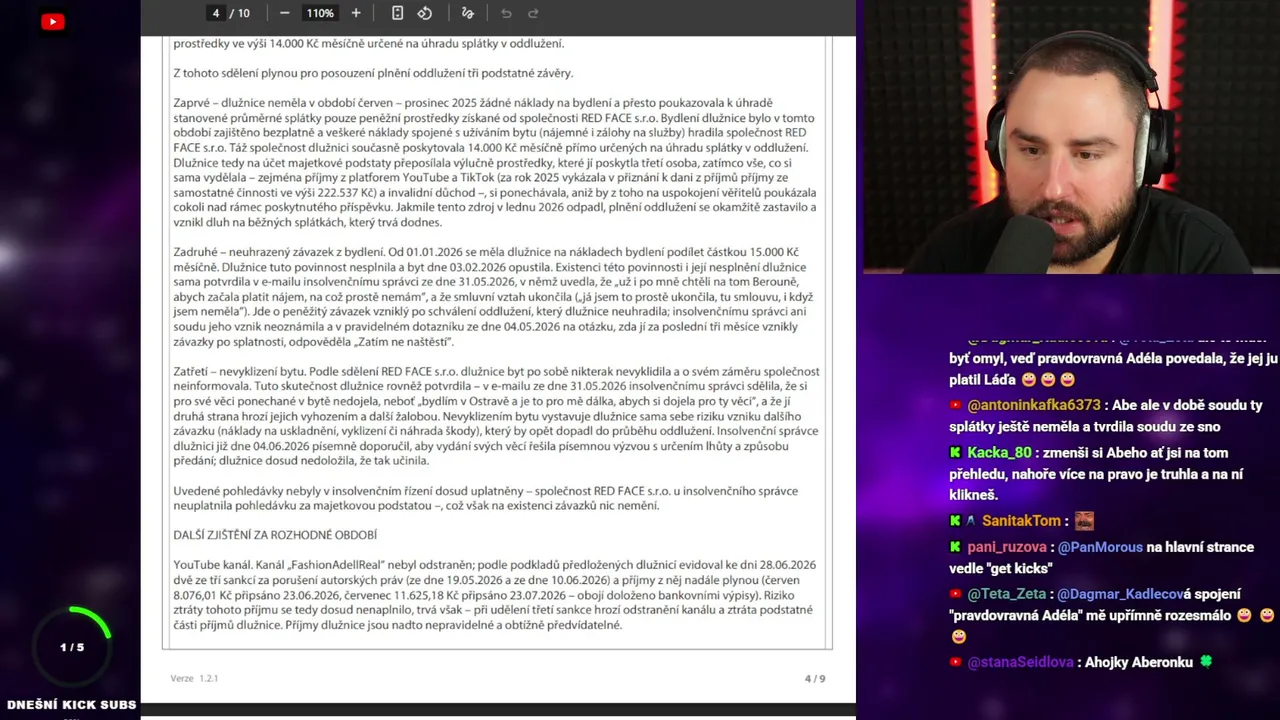Click the username @stanaSeidlova in chat
The width and height of the screenshot is (1280, 720).
[x=1021, y=662]
